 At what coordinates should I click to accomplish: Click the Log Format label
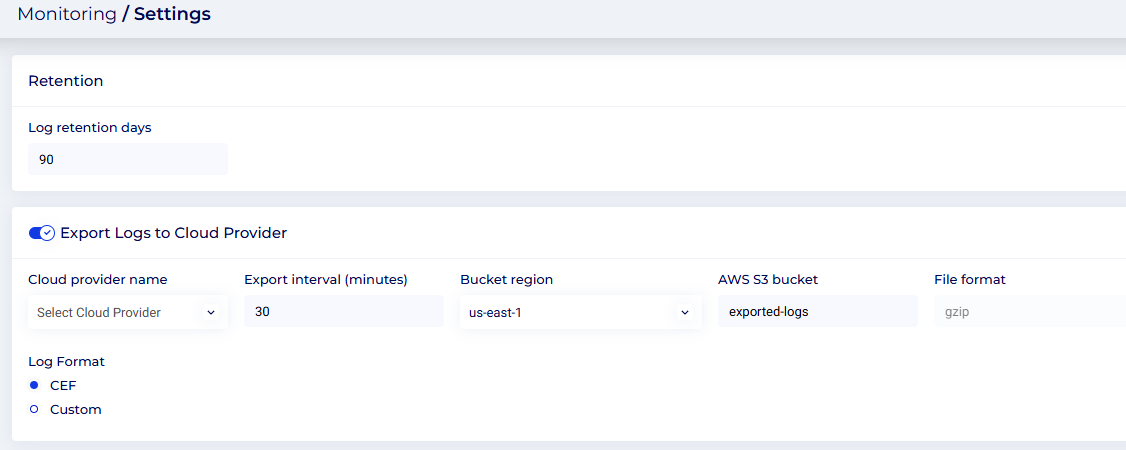(66, 361)
